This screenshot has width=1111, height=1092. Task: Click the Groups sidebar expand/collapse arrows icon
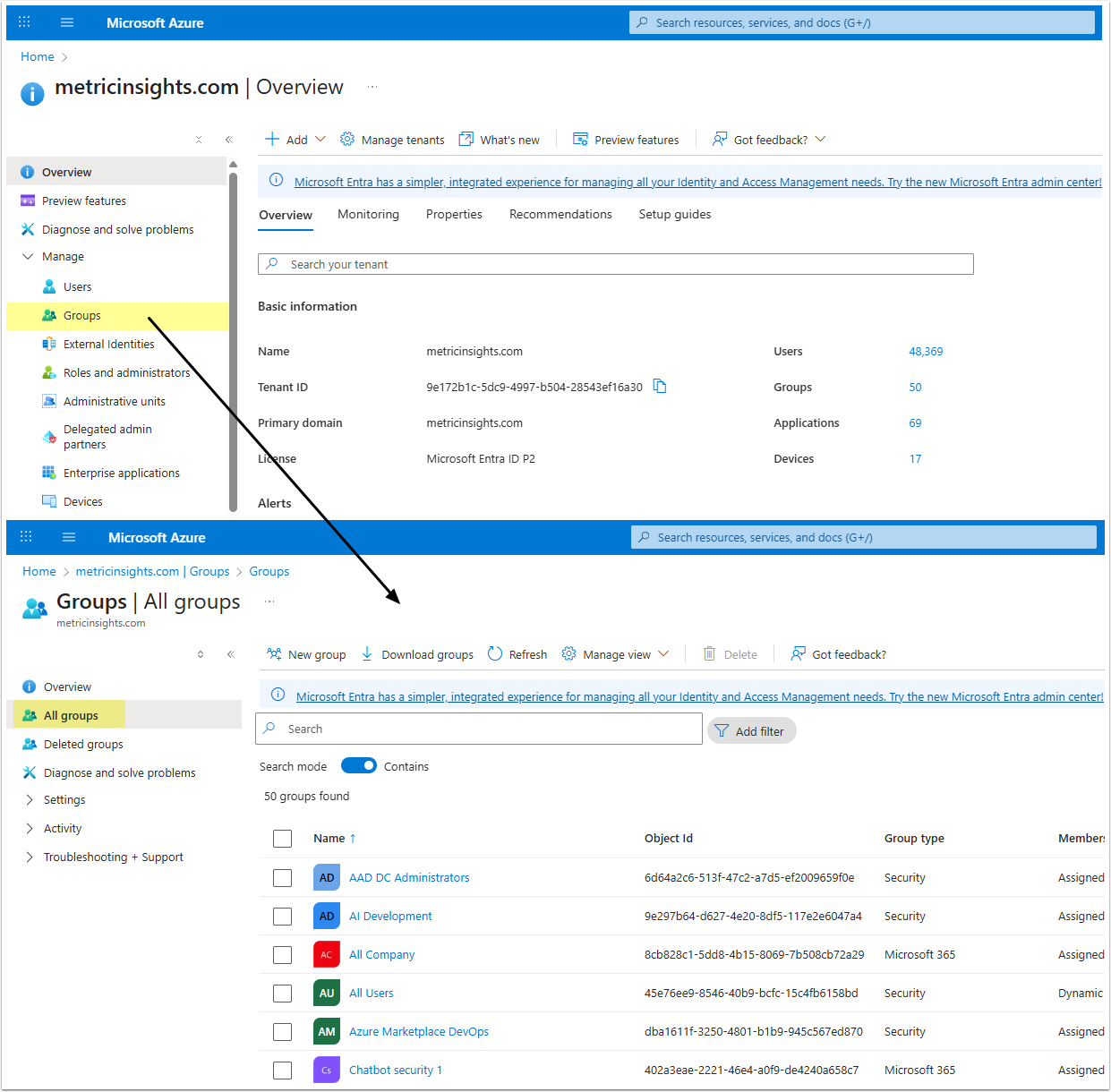(201, 654)
